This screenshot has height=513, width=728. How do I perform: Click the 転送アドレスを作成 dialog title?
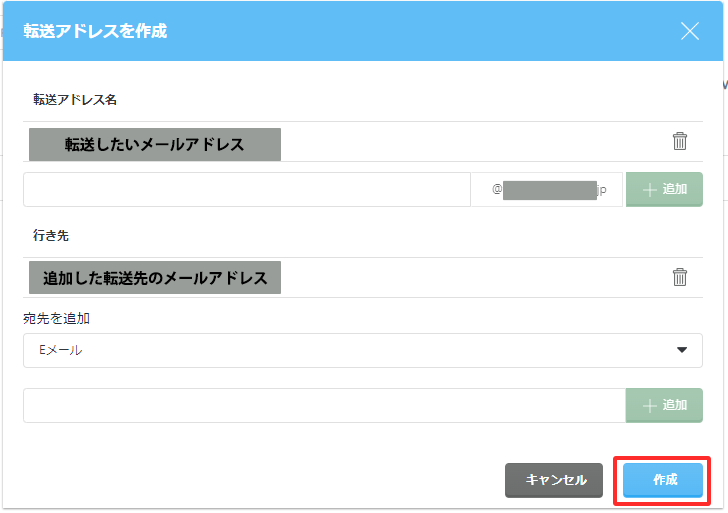click(95, 31)
